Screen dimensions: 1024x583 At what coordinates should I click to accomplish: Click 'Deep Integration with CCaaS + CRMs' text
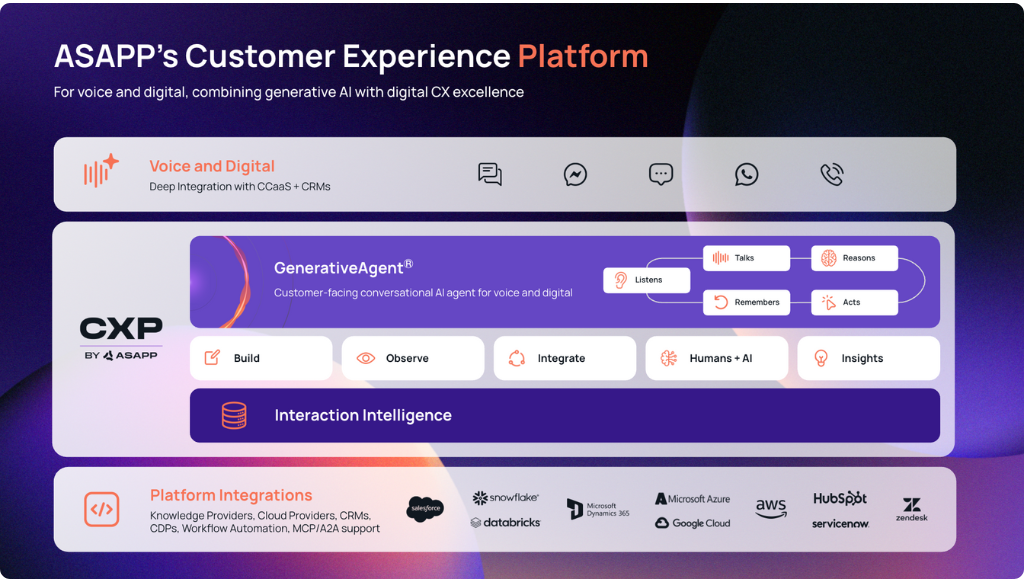(240, 187)
